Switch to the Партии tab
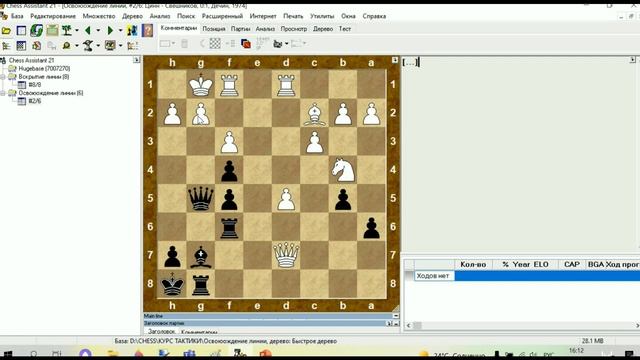 pos(240,29)
